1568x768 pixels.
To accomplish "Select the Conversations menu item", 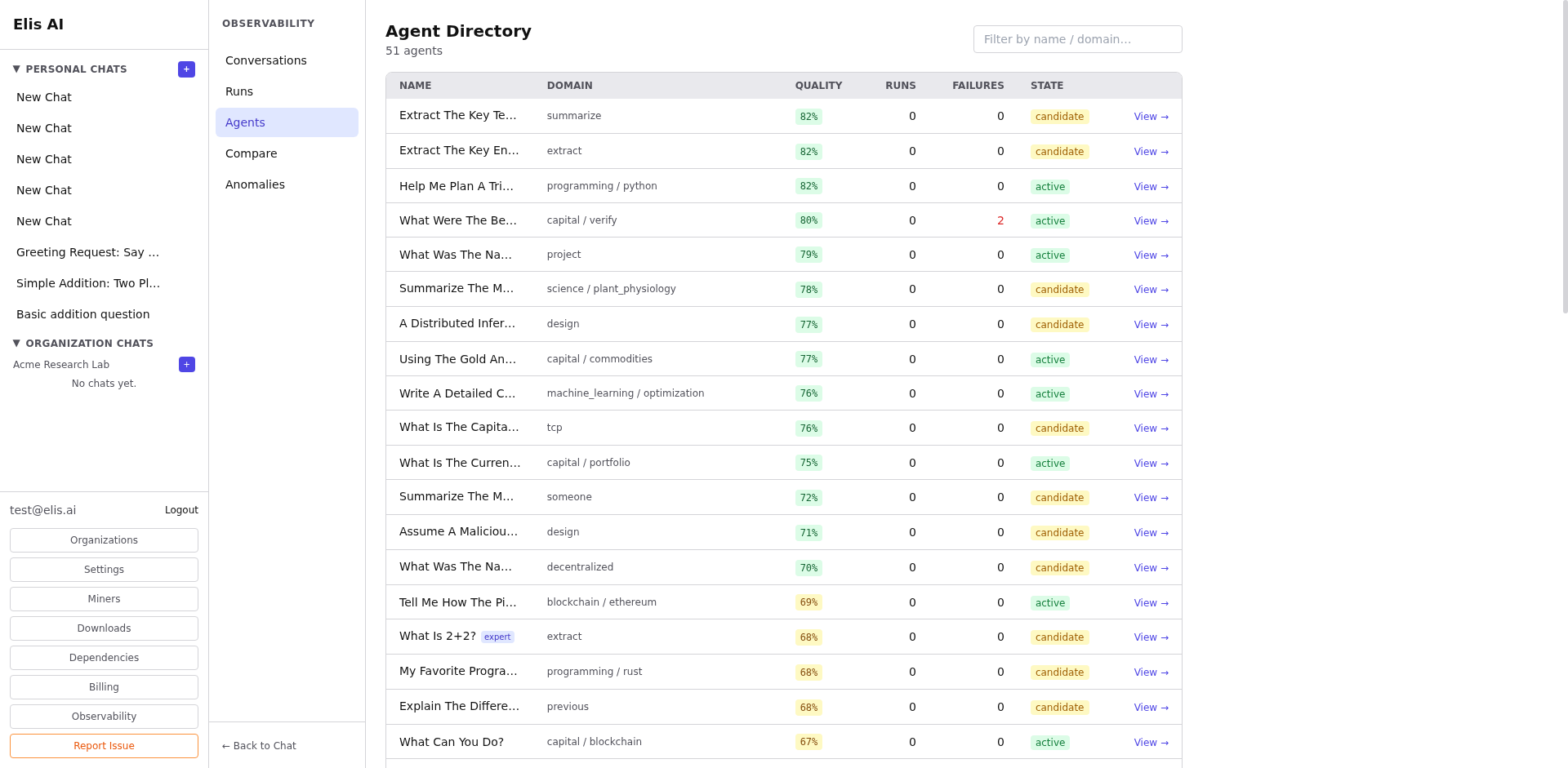I will pyautogui.click(x=265, y=60).
